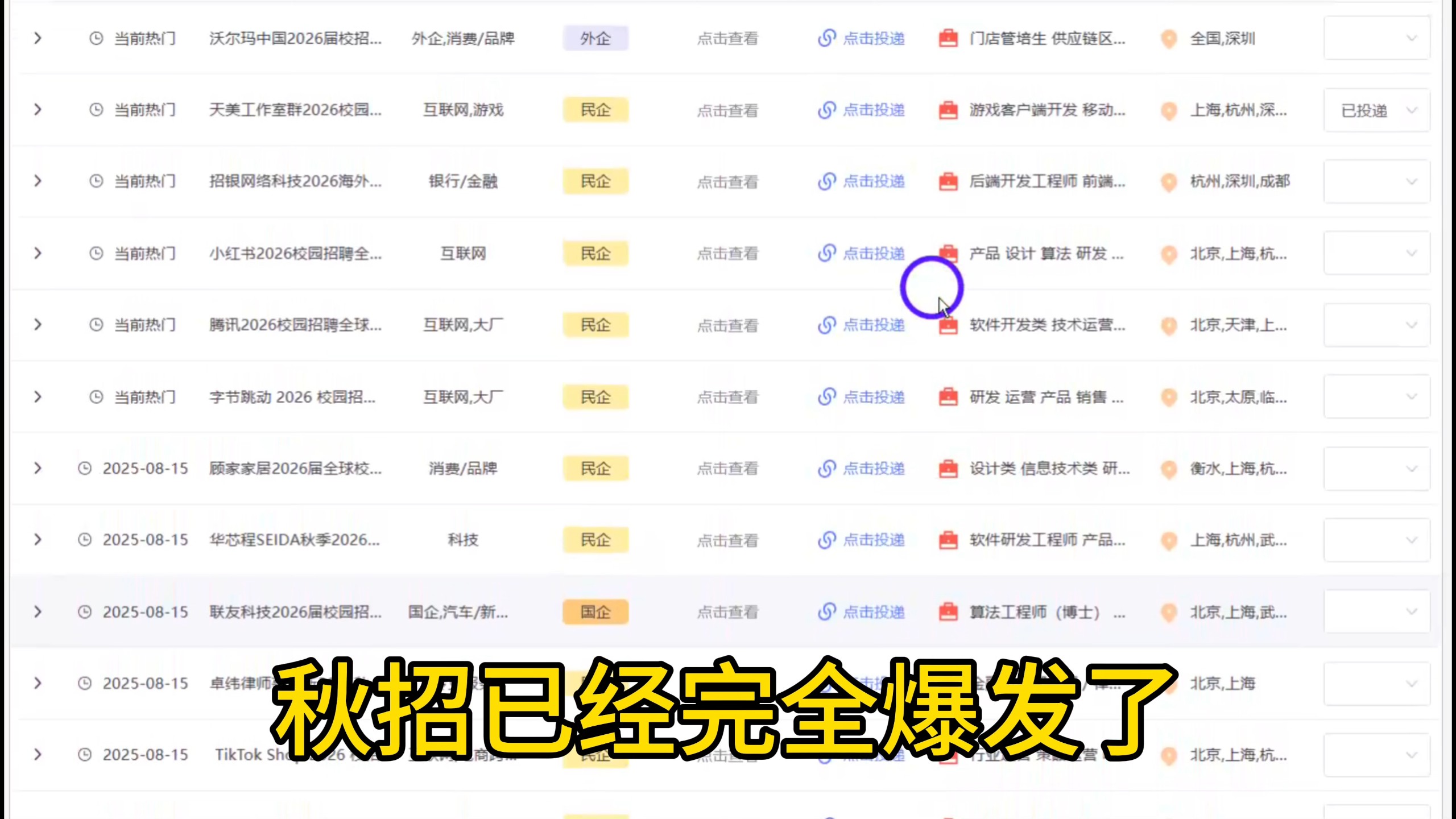Open status dropdown for 联友科技 row
Viewport: 1456px width, 819px height.
point(1377,612)
